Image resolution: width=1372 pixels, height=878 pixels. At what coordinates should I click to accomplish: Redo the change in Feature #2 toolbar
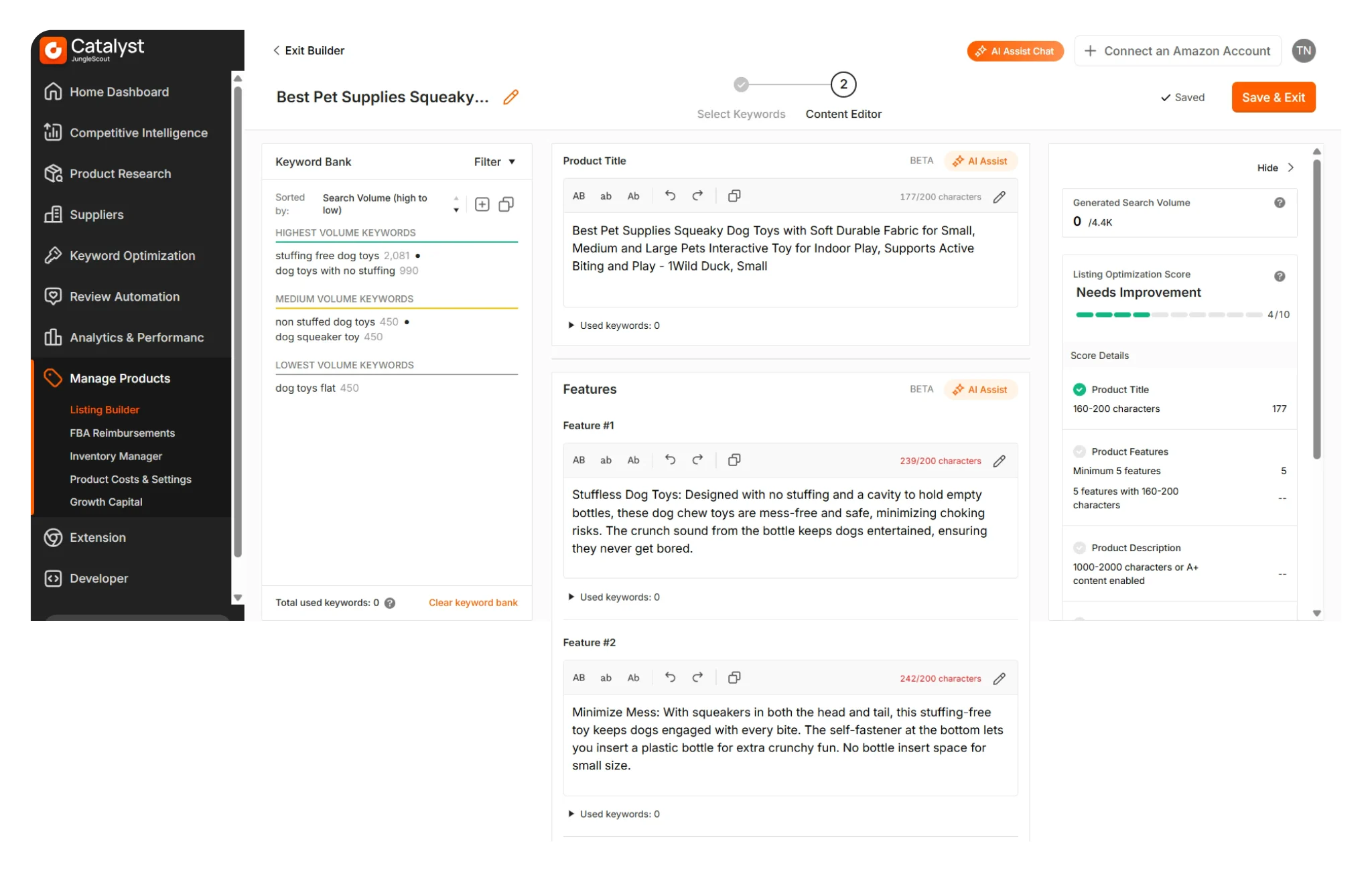(x=697, y=678)
